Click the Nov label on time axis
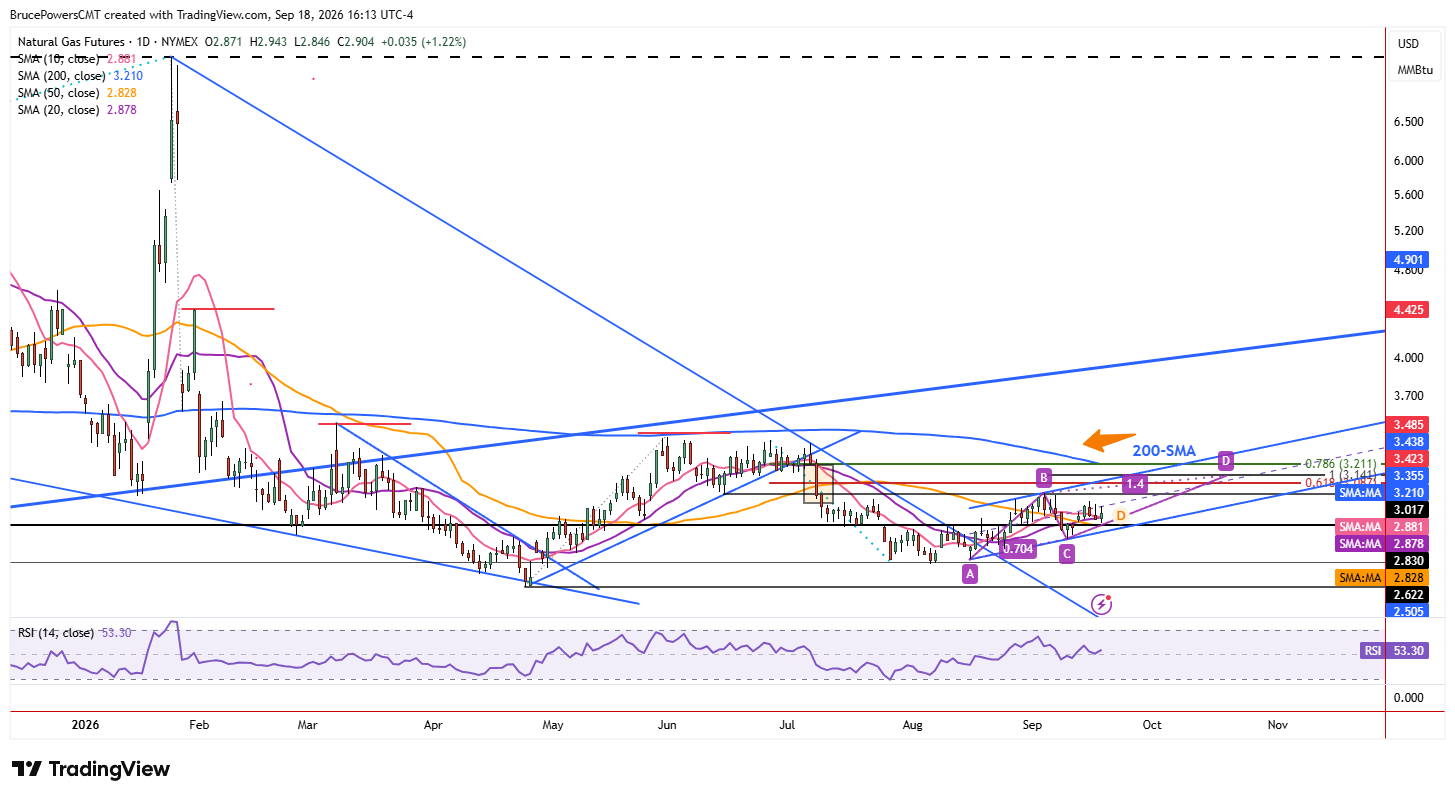The width and height of the screenshot is (1455, 799). 1276,723
